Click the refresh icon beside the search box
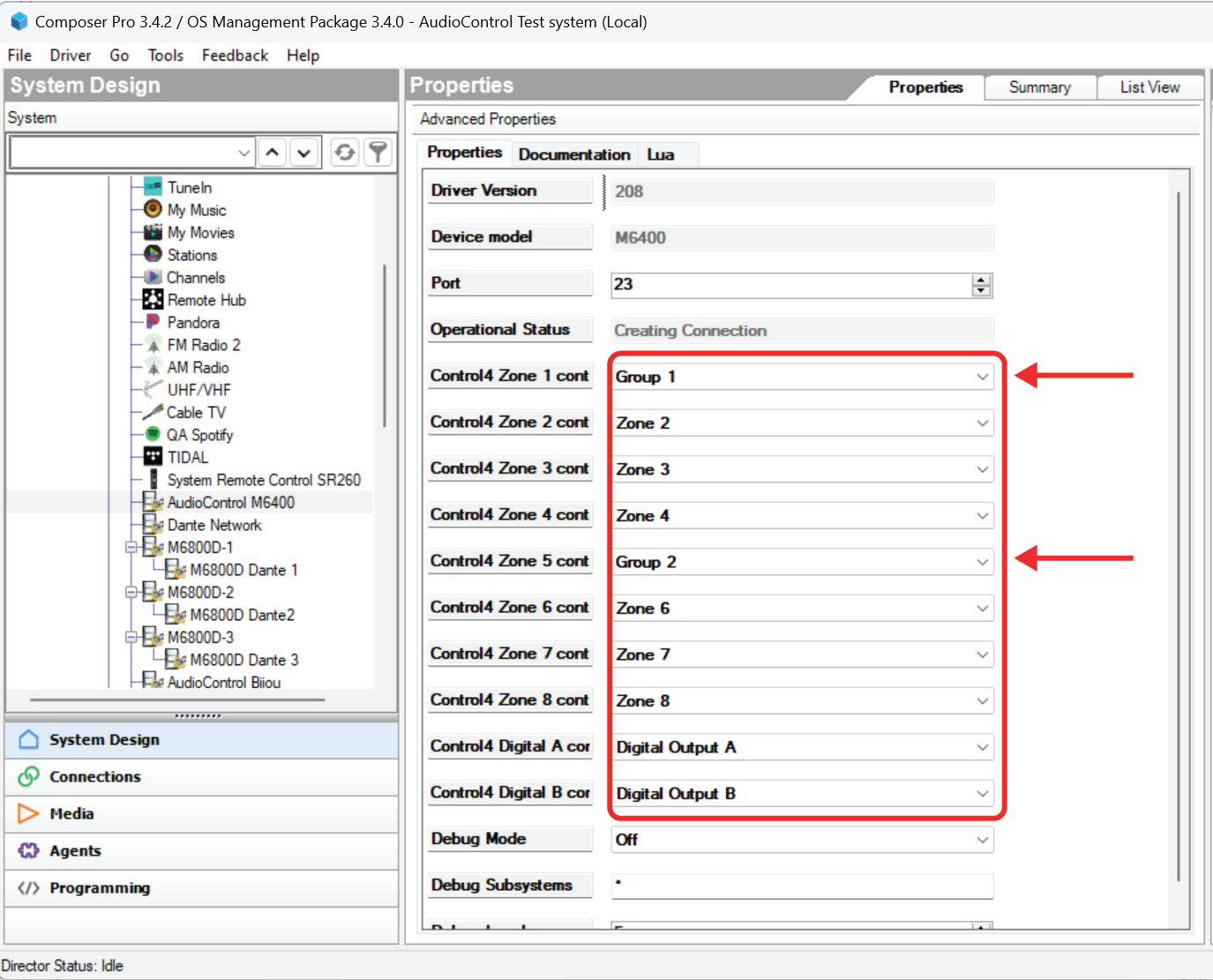1213x980 pixels. pos(344,153)
